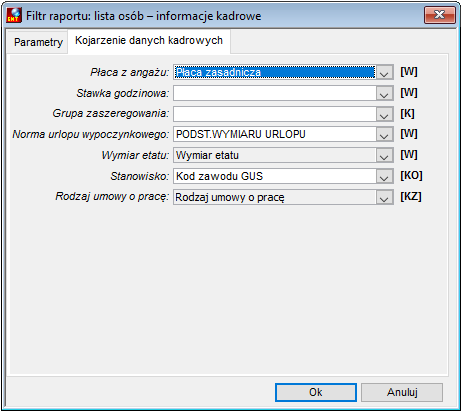Screen dimensions: 461x411
Task: Close the report filter dialog window
Action: coord(440,15)
